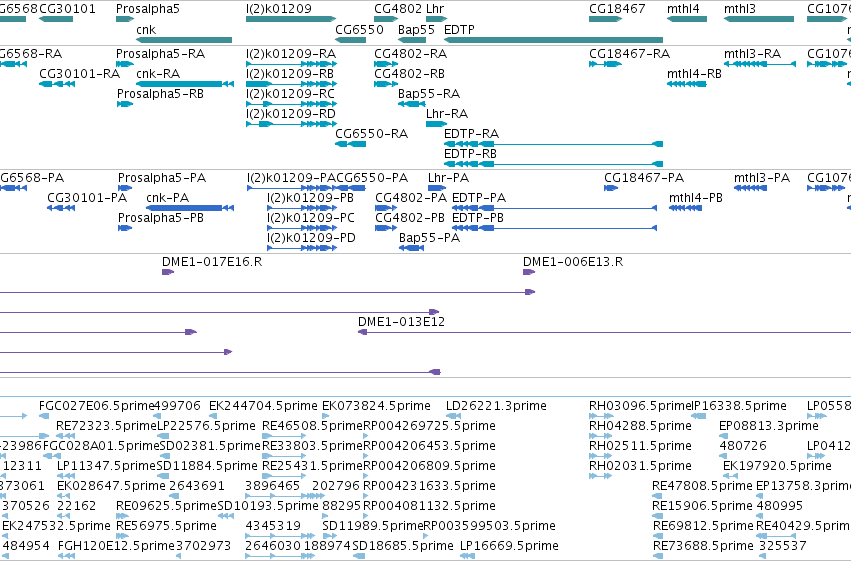Select EST EK073824.5prime

tap(376, 406)
